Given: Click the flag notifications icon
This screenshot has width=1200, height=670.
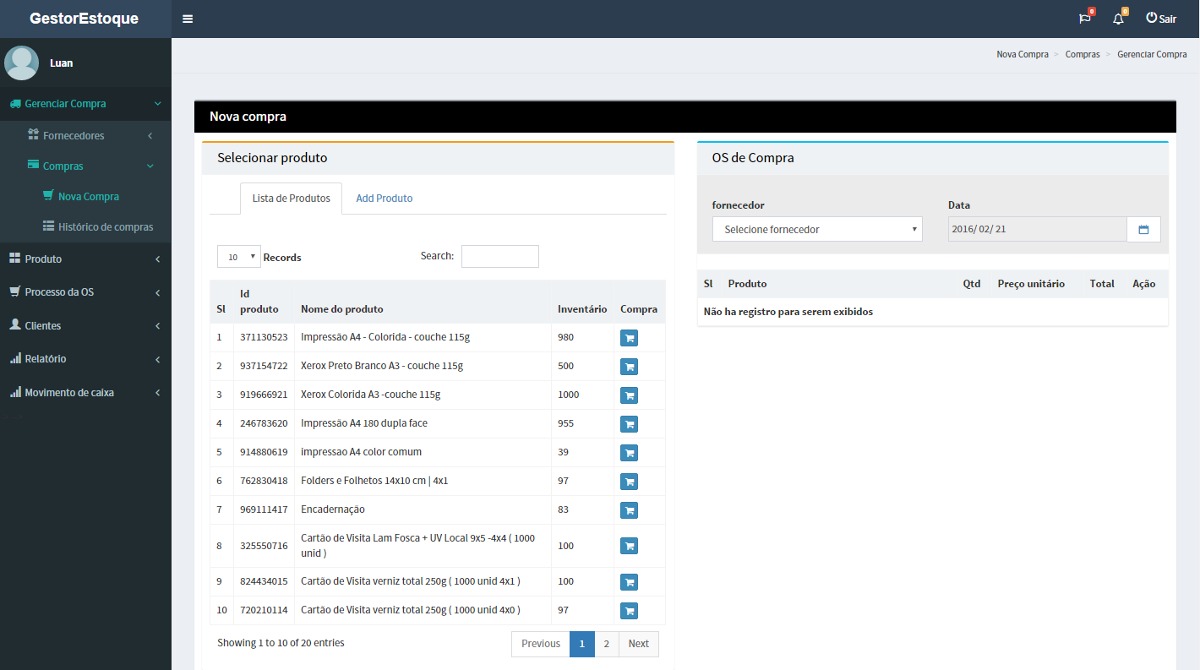Looking at the screenshot, I should point(1082,17).
